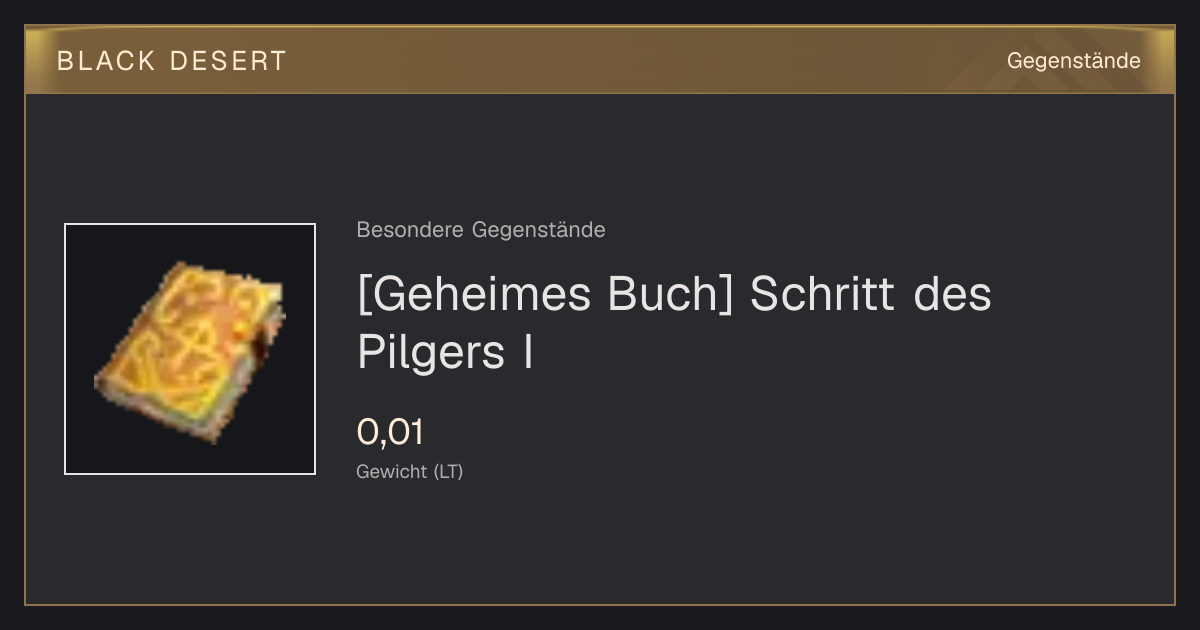
Task: Open the Besondere Gegenstände category
Action: [x=481, y=230]
